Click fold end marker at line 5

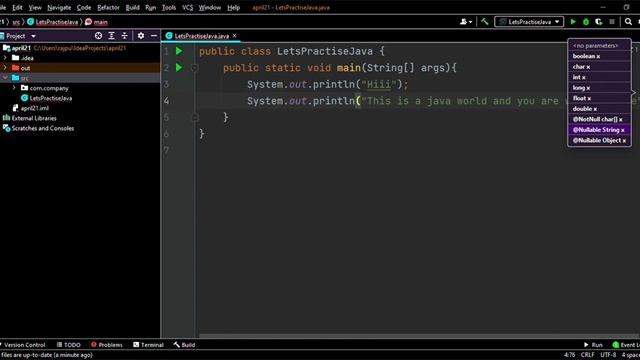click(x=195, y=118)
